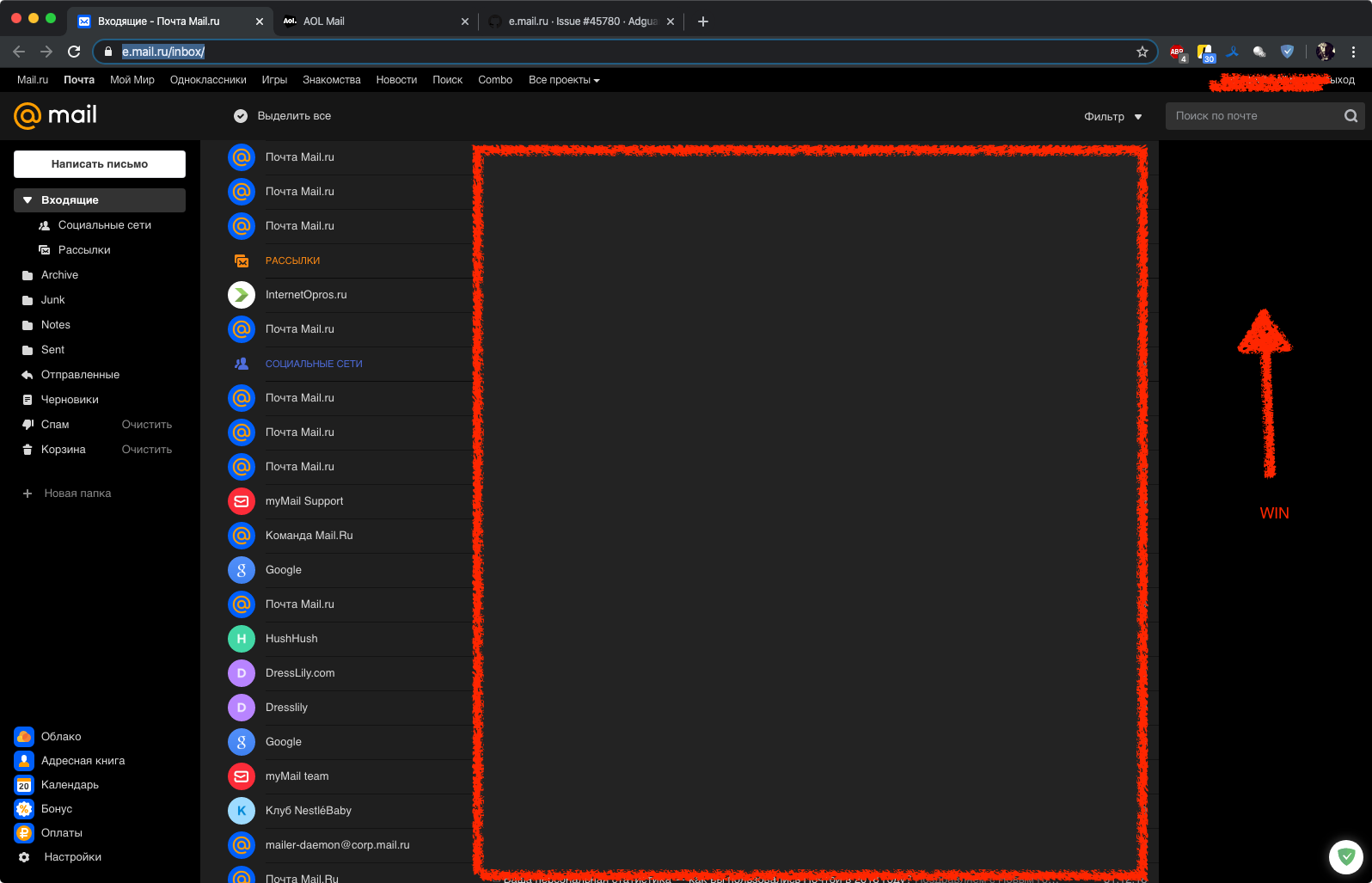The height and width of the screenshot is (883, 1372).
Task: Open the РАССЫЛКИ section header in list
Action: (x=292, y=261)
